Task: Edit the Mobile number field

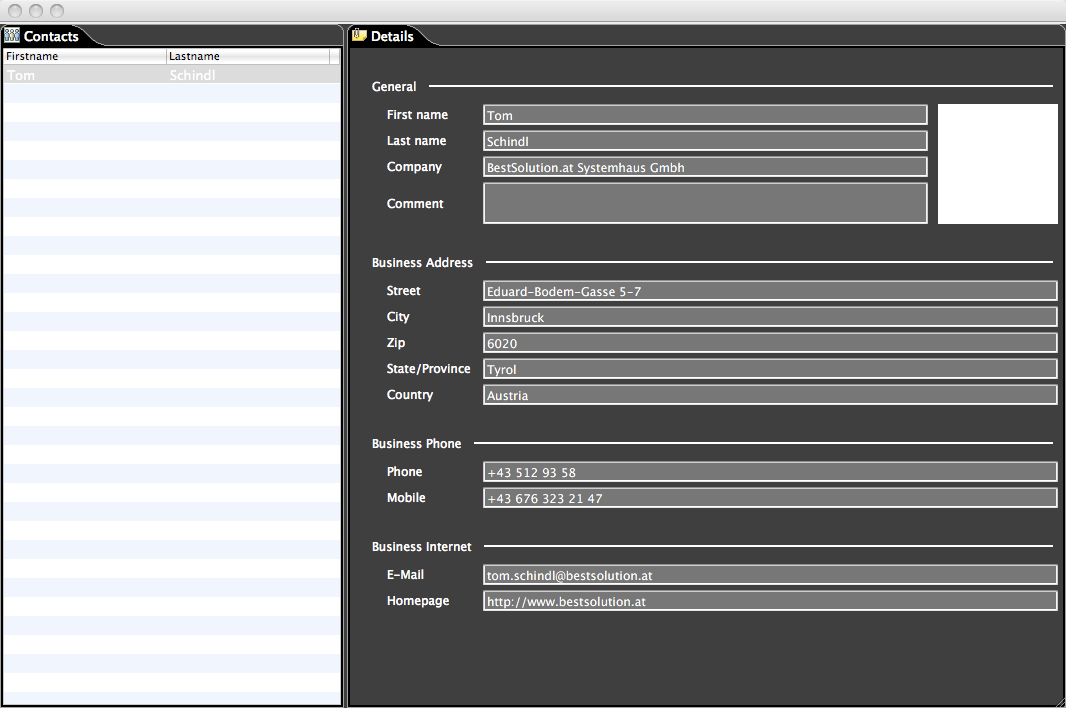Action: pyautogui.click(x=770, y=498)
